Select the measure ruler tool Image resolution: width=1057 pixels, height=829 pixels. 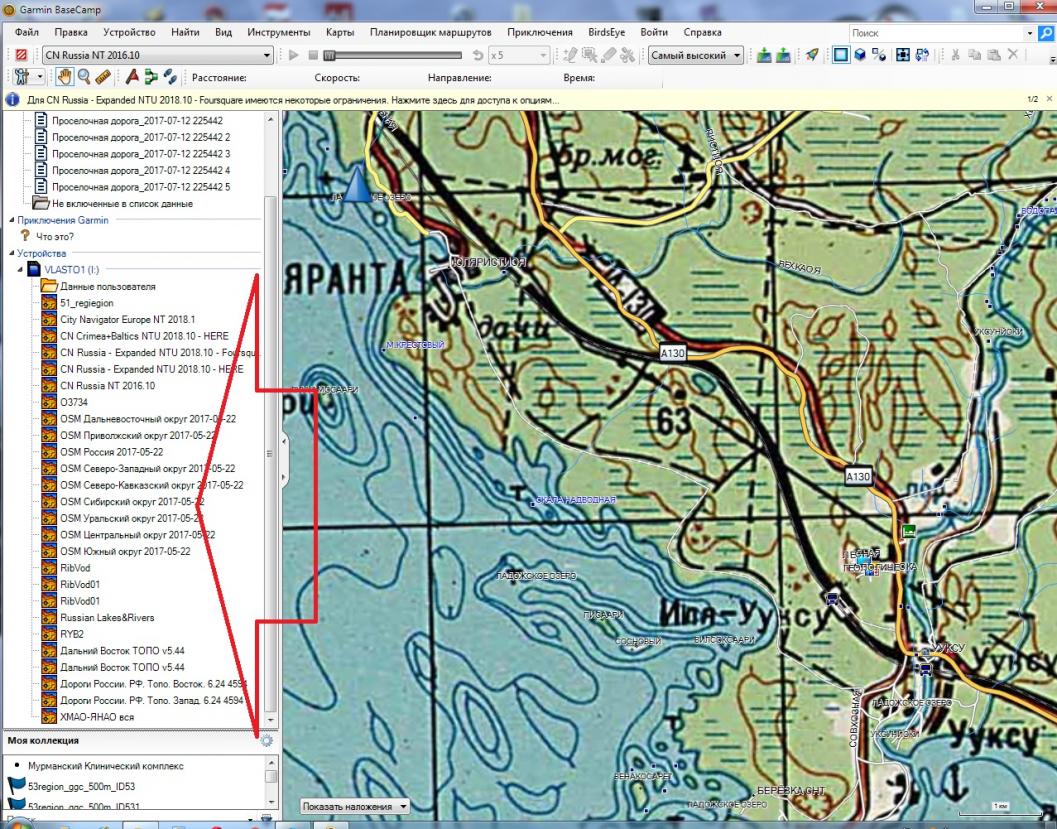point(103,77)
